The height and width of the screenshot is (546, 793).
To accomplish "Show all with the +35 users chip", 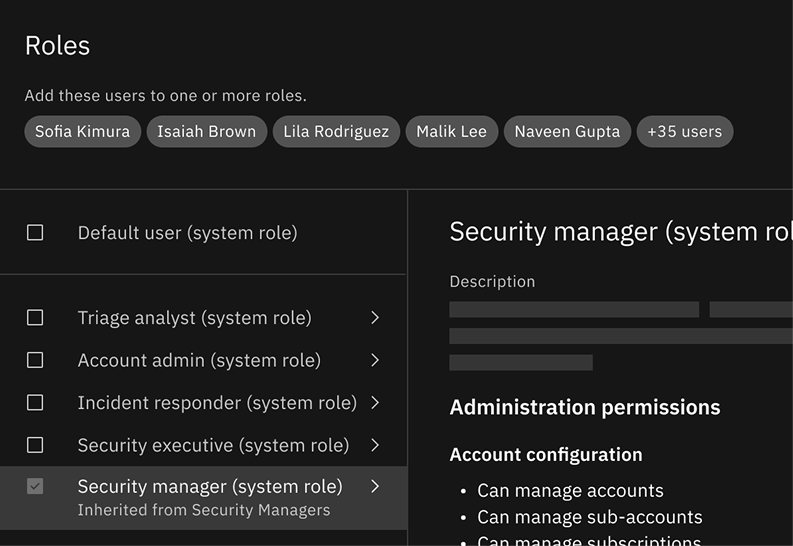I will pyautogui.click(x=685, y=131).
